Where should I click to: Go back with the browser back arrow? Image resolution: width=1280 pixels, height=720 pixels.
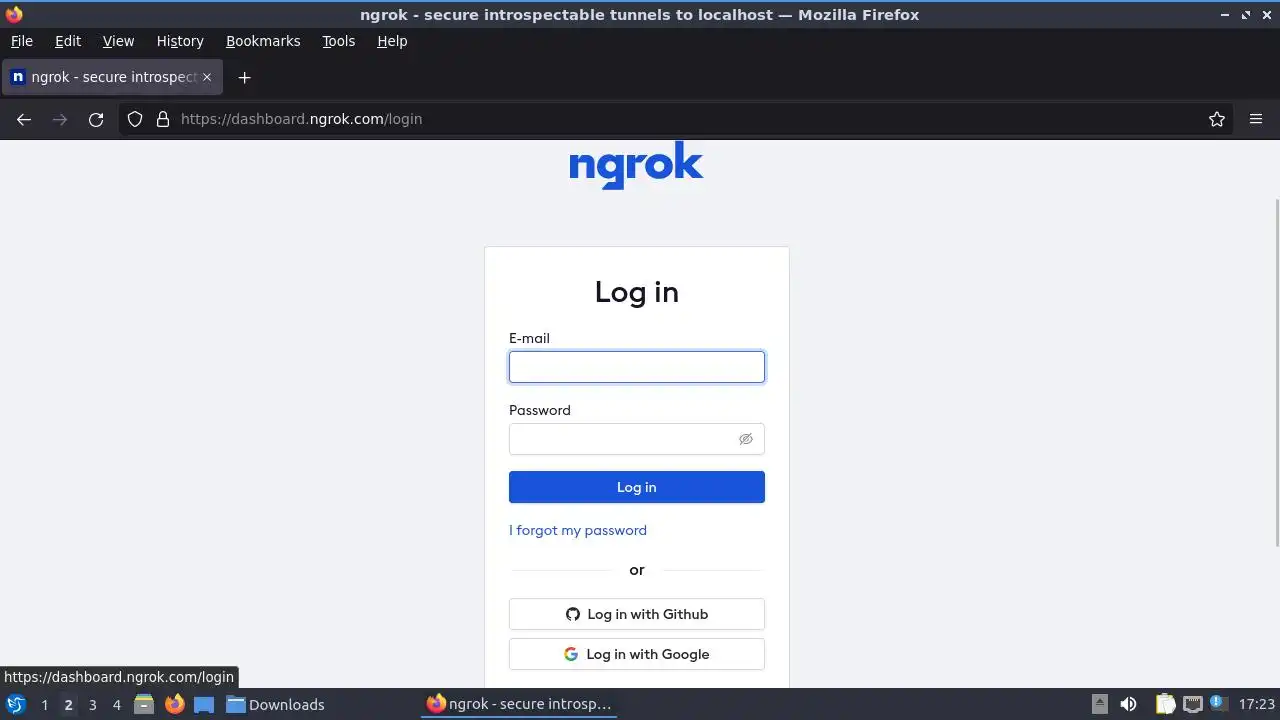tap(24, 119)
